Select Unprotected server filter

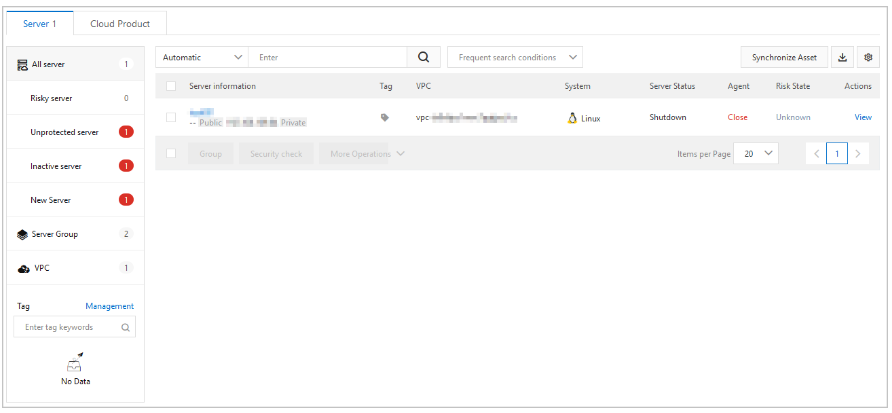(76, 132)
